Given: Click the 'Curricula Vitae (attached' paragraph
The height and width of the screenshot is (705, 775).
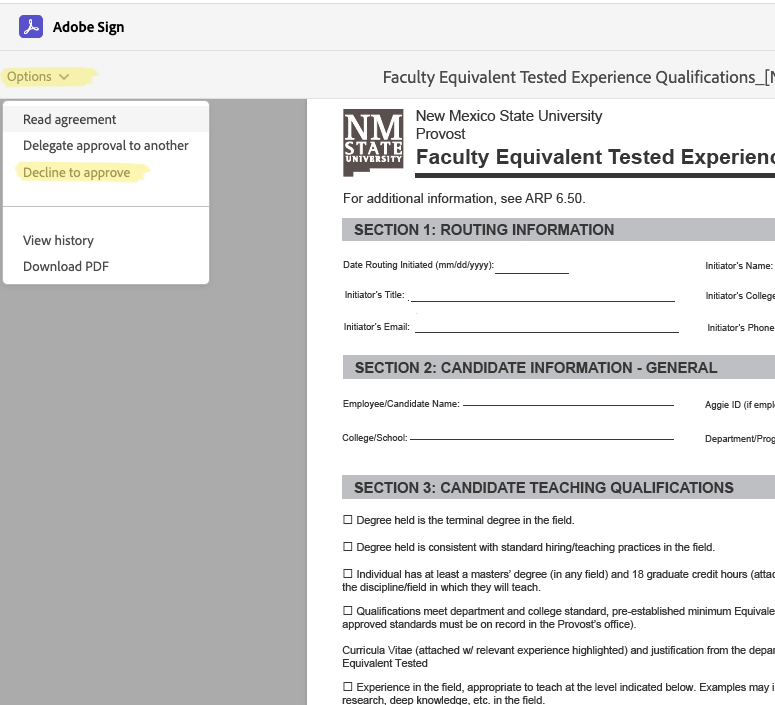Looking at the screenshot, I should click(559, 657).
